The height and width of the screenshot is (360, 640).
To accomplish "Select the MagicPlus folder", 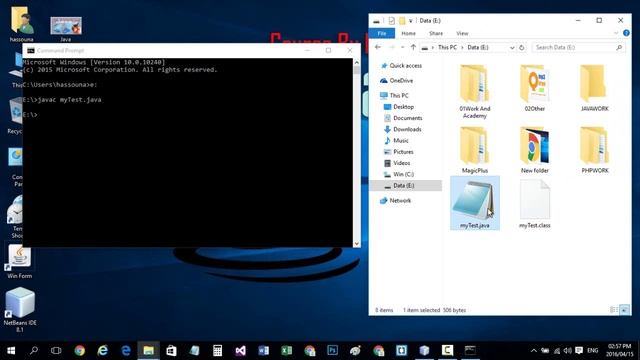I will click(x=475, y=150).
